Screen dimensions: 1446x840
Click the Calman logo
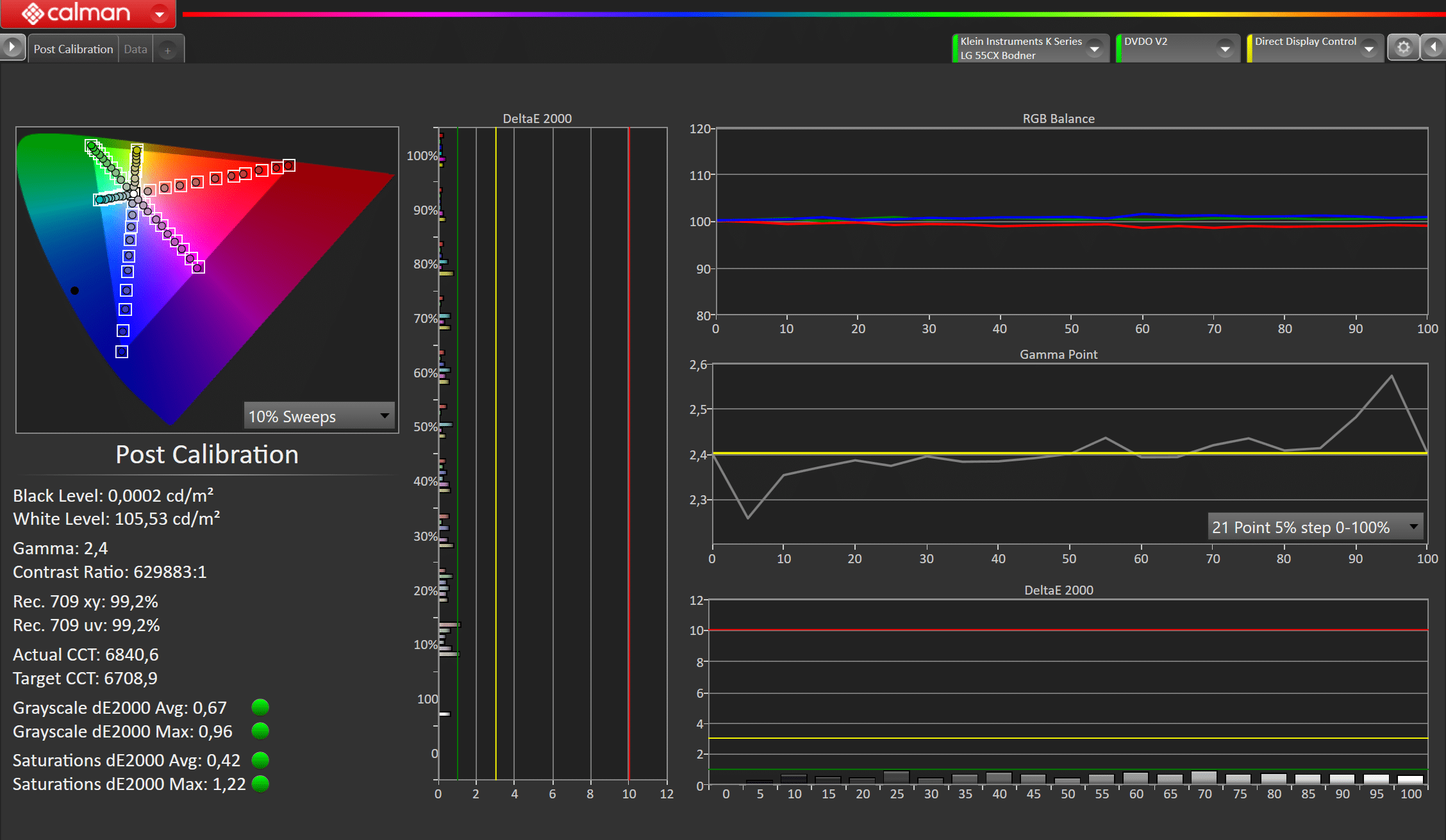pyautogui.click(x=76, y=13)
